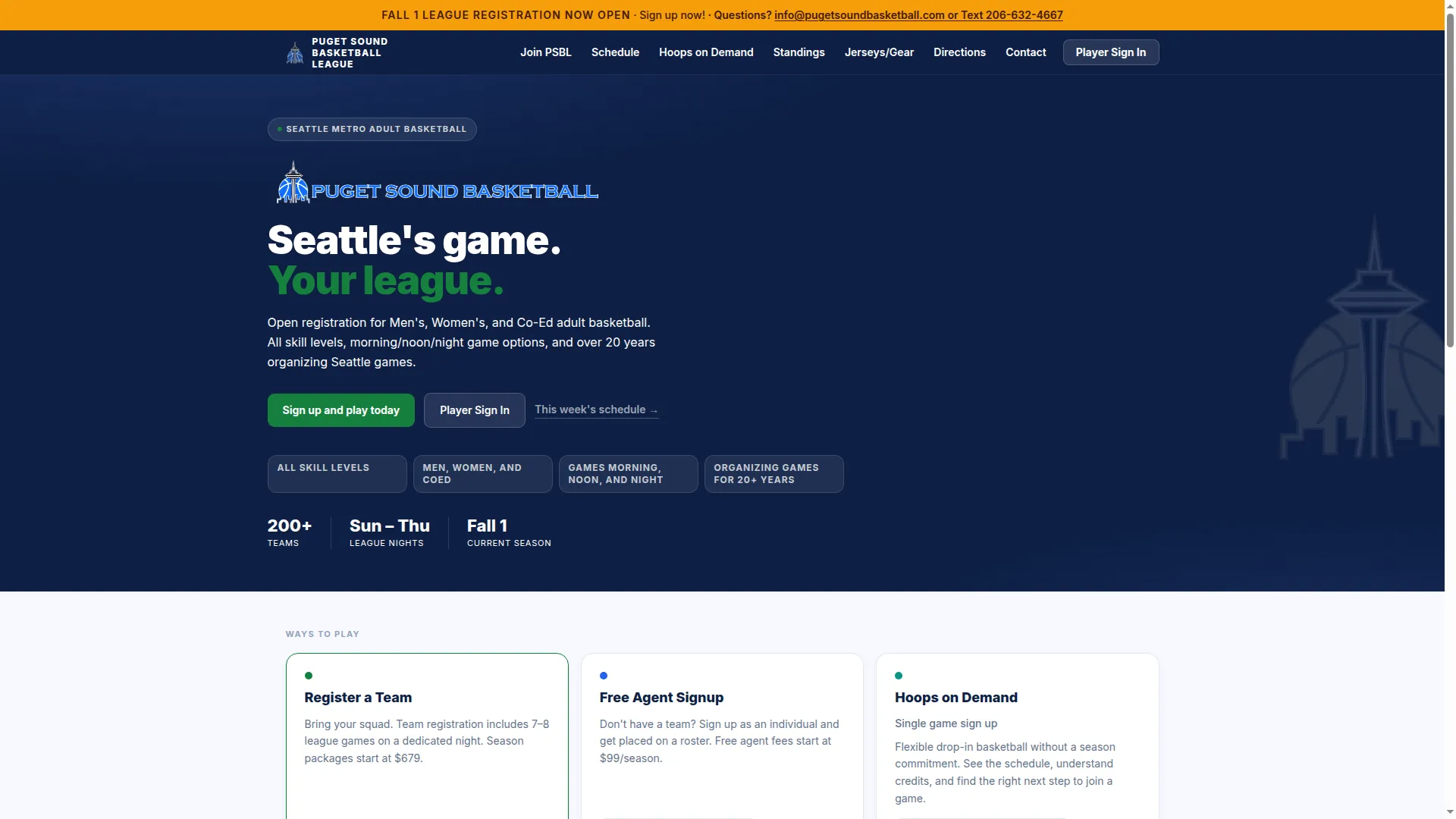Viewport: 1456px width, 819px height.
Task: Click the Space Needle skyline graphic
Action: pyautogui.click(x=1362, y=337)
